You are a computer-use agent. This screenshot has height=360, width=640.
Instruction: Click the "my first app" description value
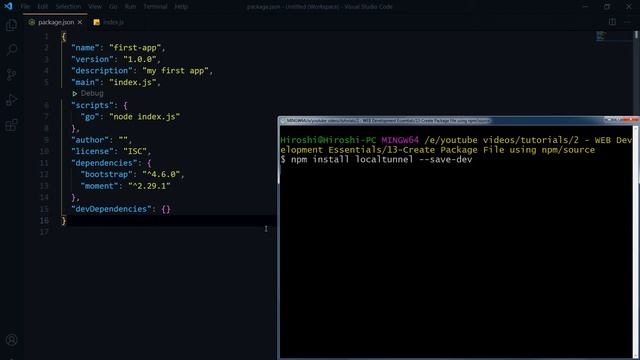pyautogui.click(x=176, y=71)
